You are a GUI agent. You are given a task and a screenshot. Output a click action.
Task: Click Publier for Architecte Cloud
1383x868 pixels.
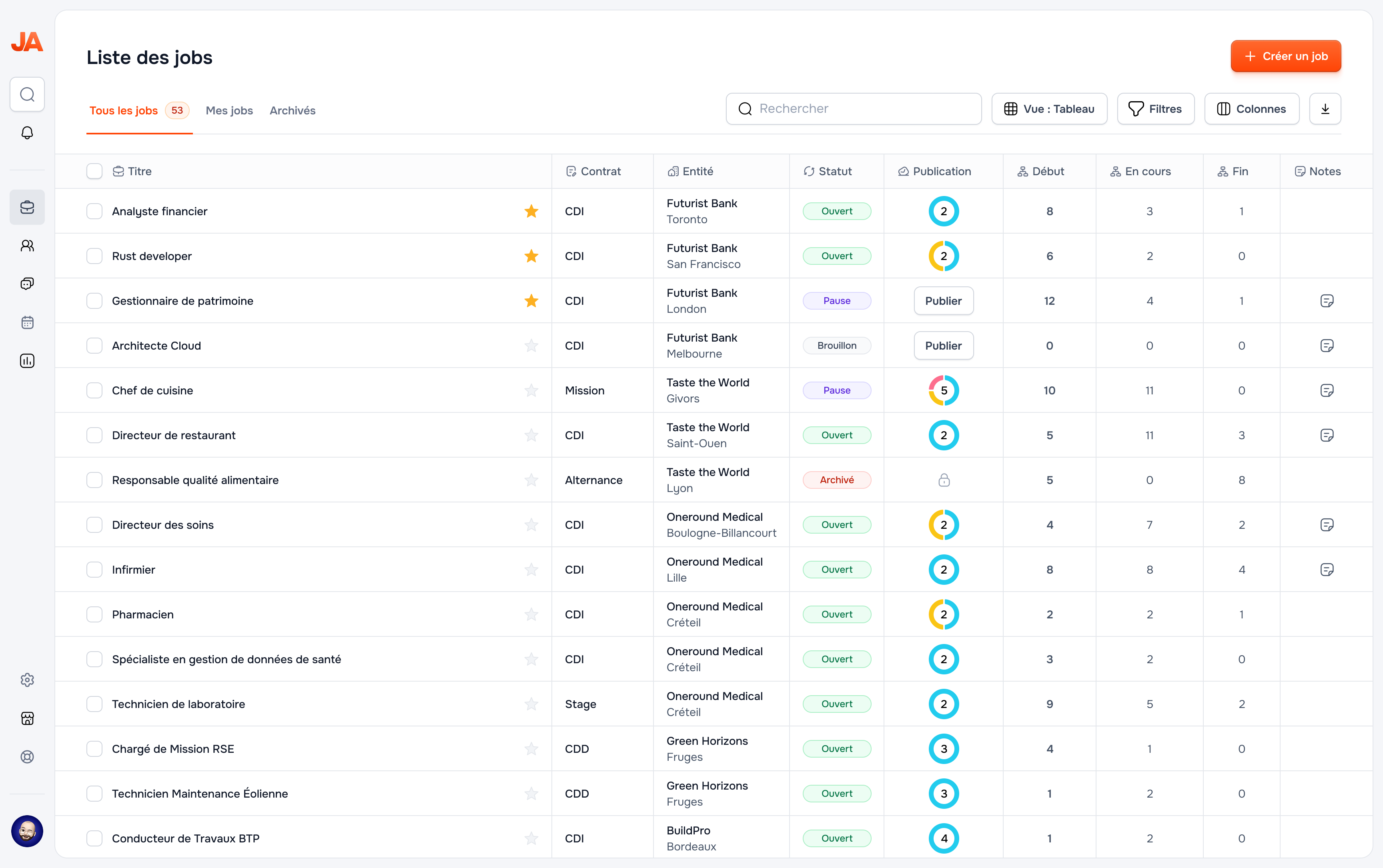click(x=943, y=346)
